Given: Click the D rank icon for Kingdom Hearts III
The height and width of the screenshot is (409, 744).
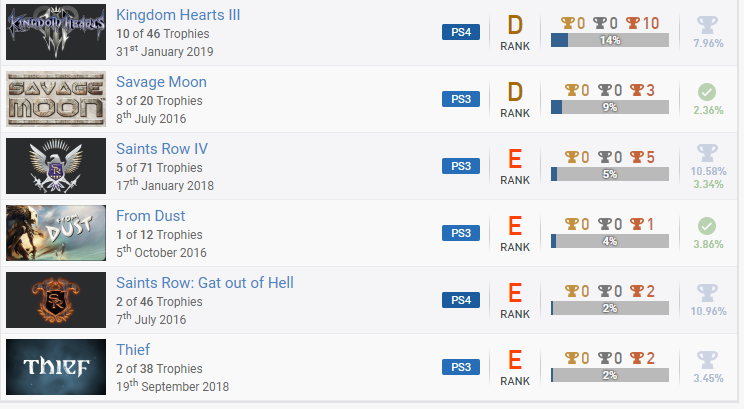Looking at the screenshot, I should click(x=515, y=25).
